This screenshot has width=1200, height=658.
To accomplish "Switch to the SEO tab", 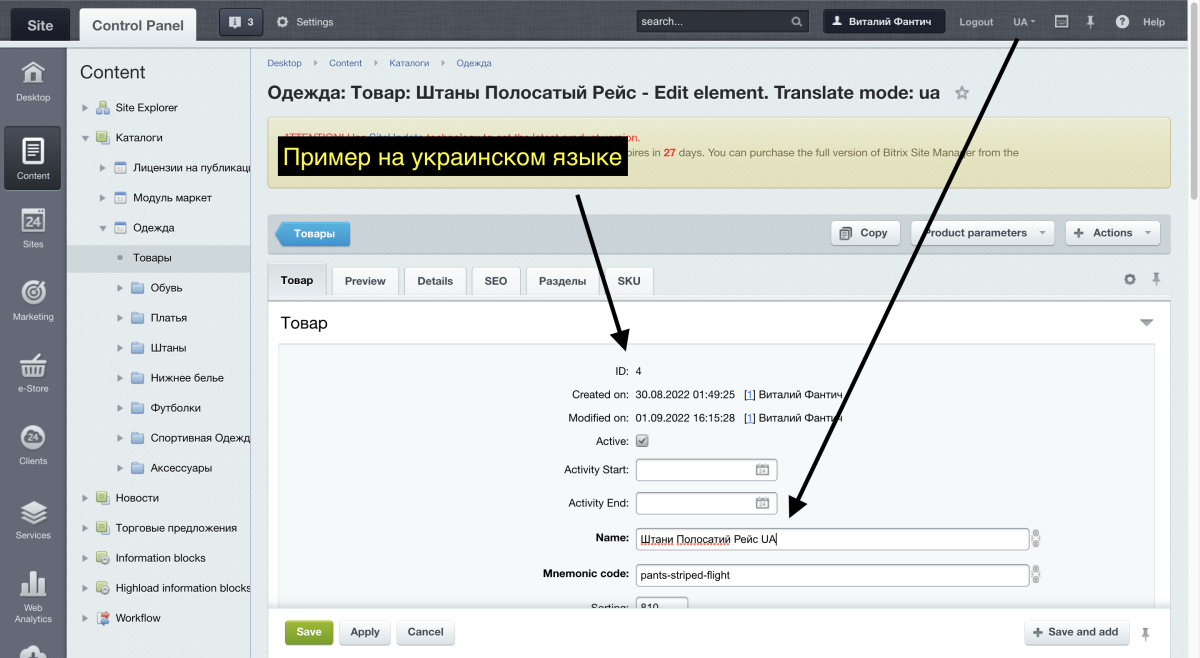I will pos(496,281).
